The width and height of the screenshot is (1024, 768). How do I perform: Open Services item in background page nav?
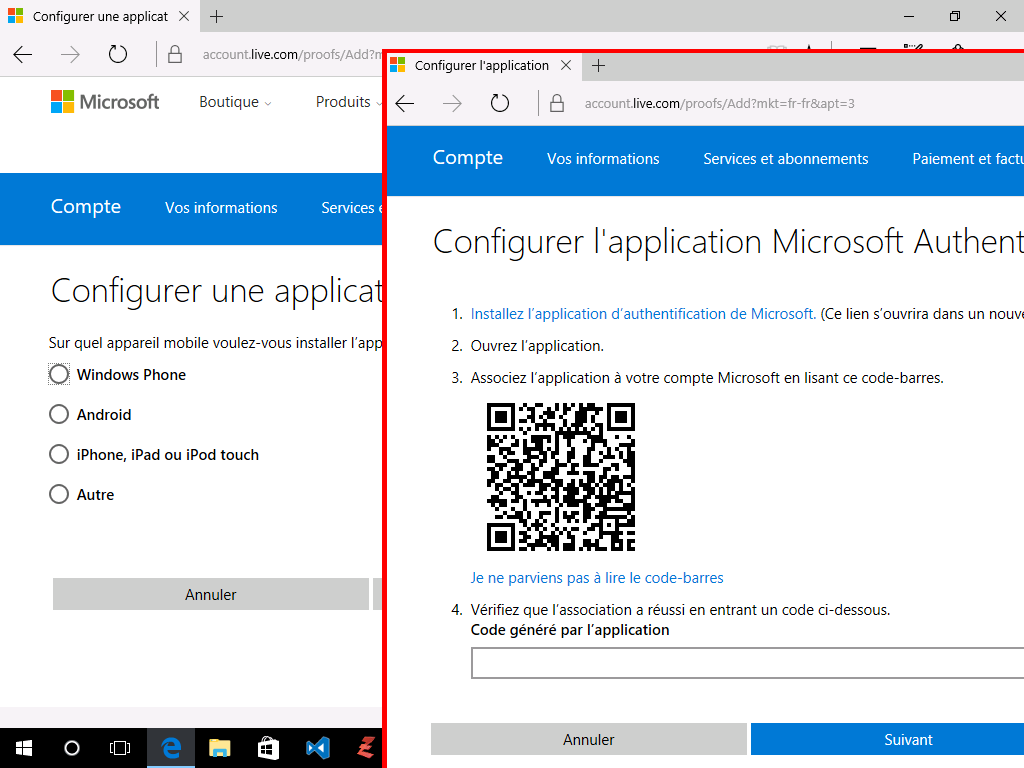351,208
